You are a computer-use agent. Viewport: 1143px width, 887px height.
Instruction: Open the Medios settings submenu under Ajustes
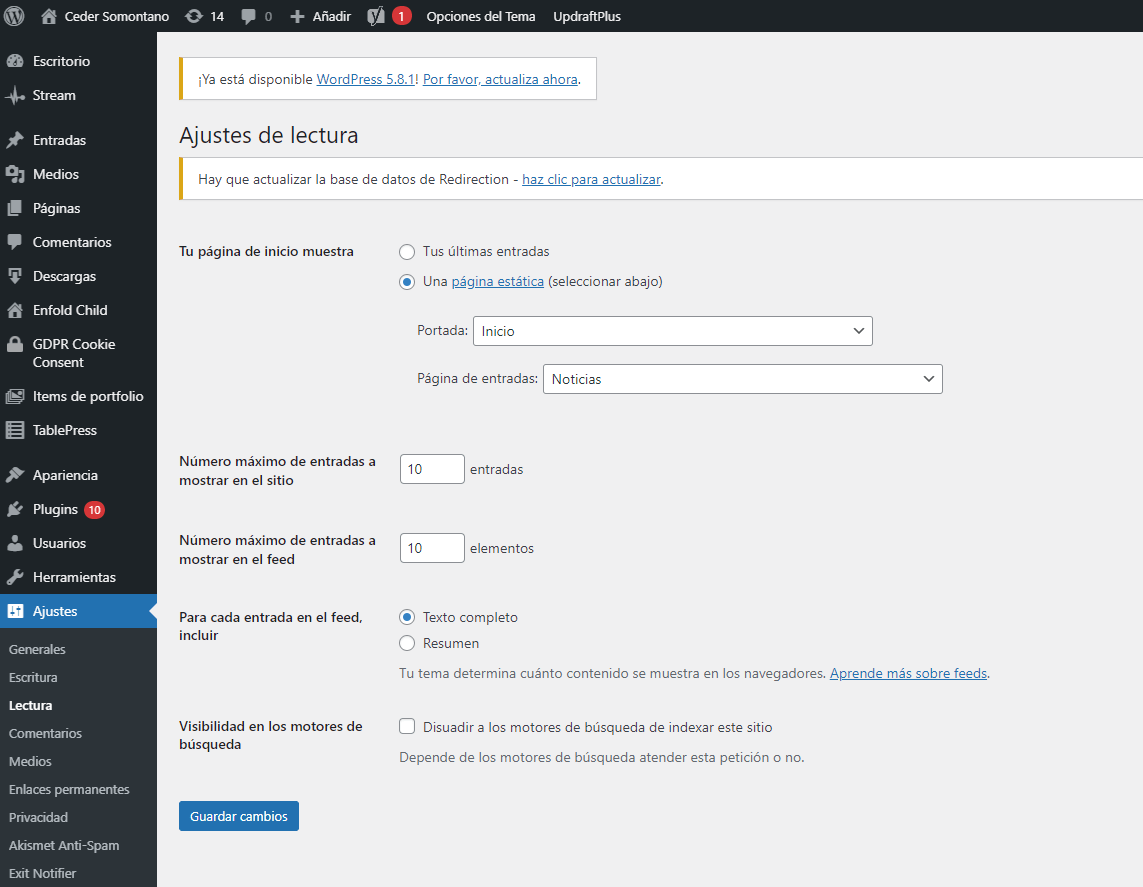point(30,761)
